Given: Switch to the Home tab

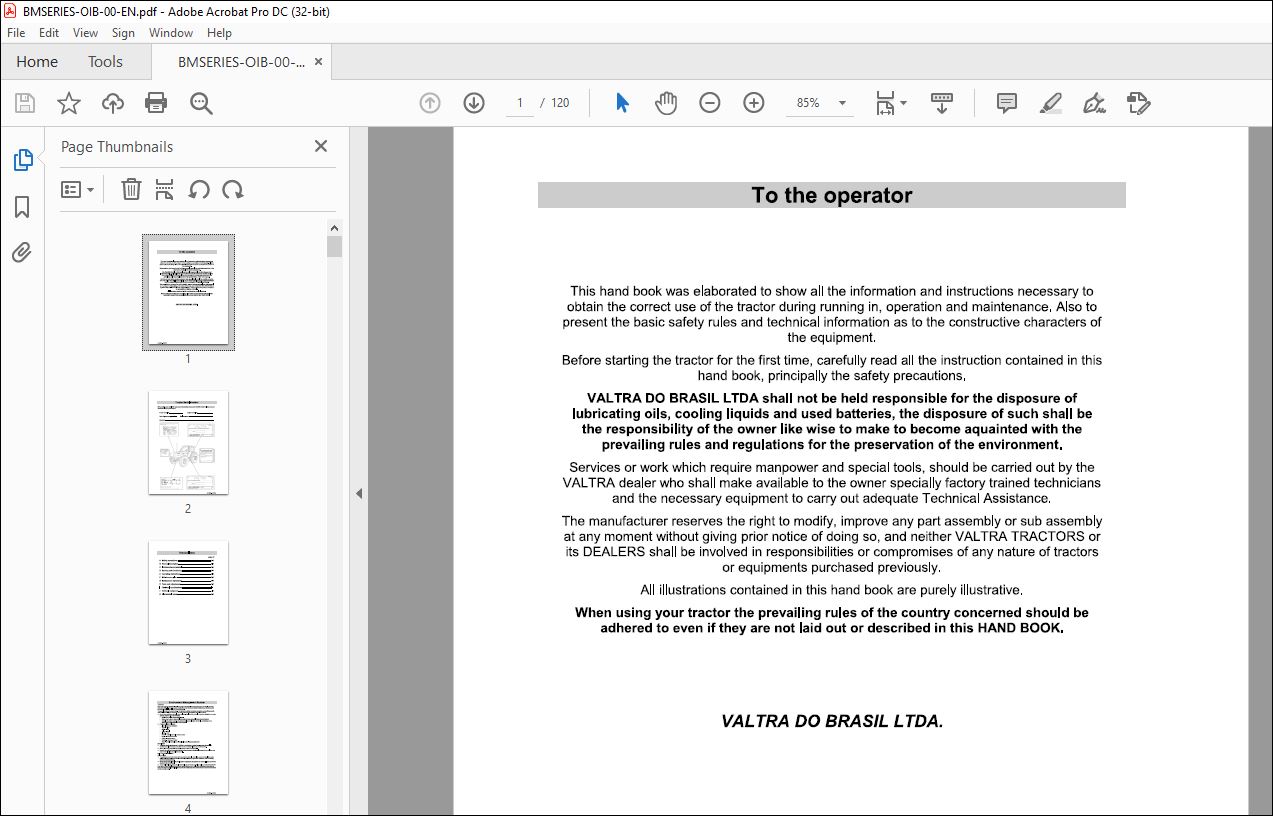Looking at the screenshot, I should tap(37, 62).
